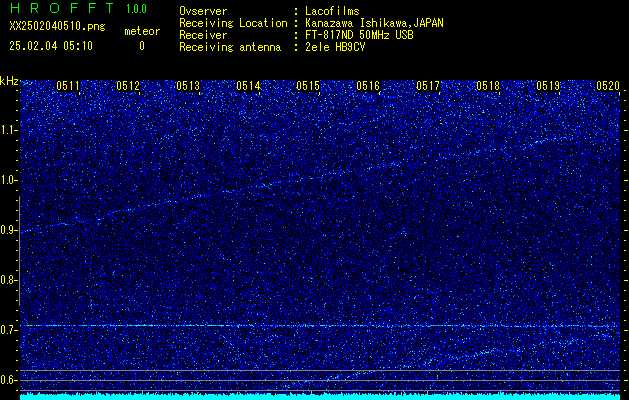
Task: Click FT-817ND 50MHz USB text
Action: tap(359, 35)
